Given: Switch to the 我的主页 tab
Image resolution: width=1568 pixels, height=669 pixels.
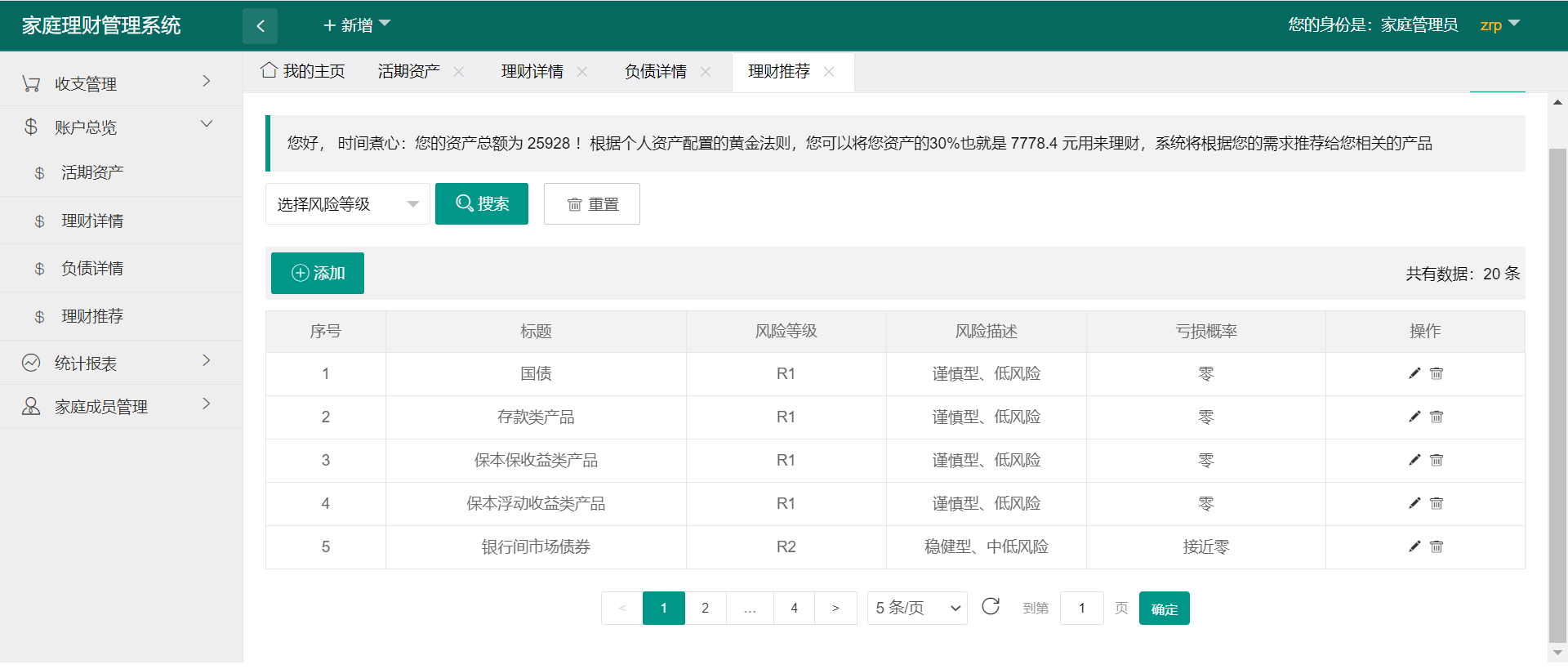Looking at the screenshot, I should pos(303,71).
